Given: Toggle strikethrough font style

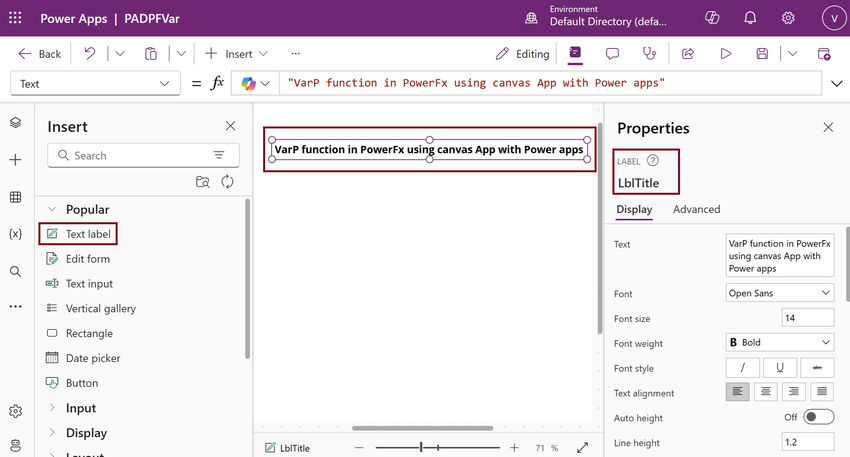Looking at the screenshot, I should click(817, 368).
